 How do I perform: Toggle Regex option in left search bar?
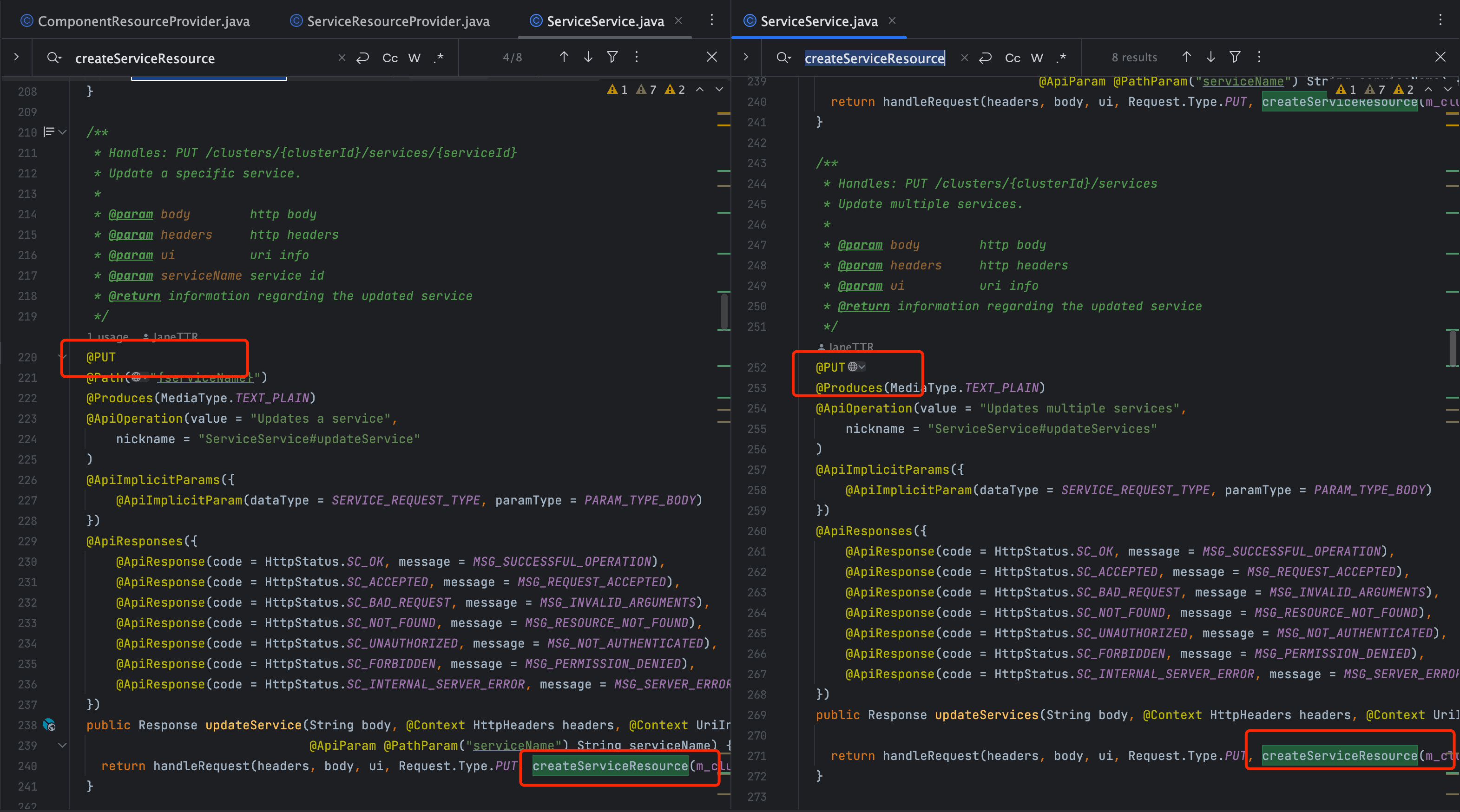439,58
